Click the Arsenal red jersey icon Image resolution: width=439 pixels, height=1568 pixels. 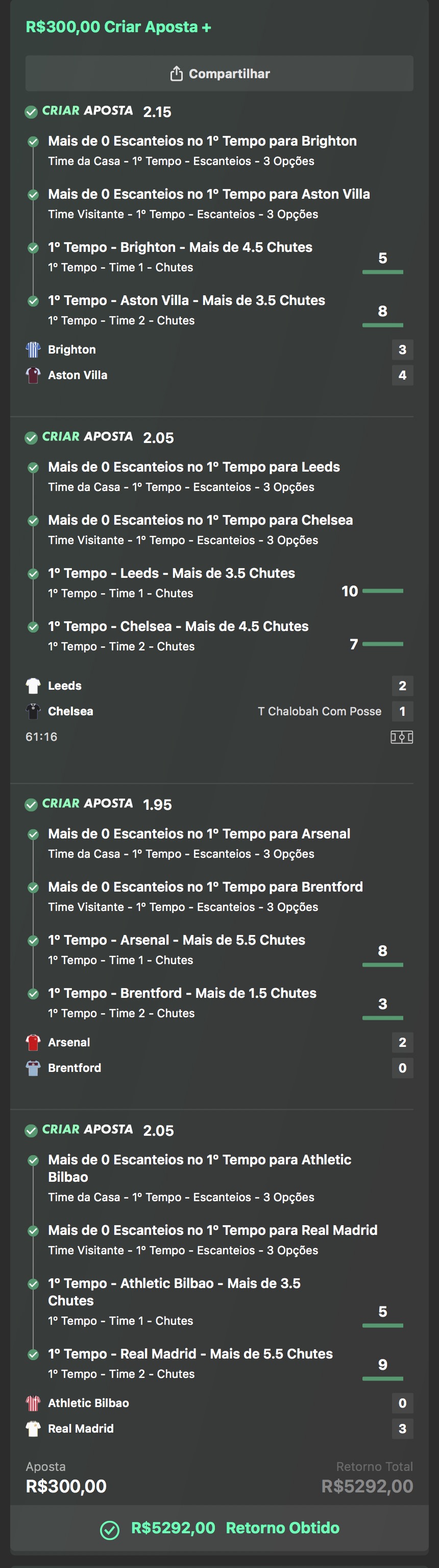pyautogui.click(x=33, y=1042)
